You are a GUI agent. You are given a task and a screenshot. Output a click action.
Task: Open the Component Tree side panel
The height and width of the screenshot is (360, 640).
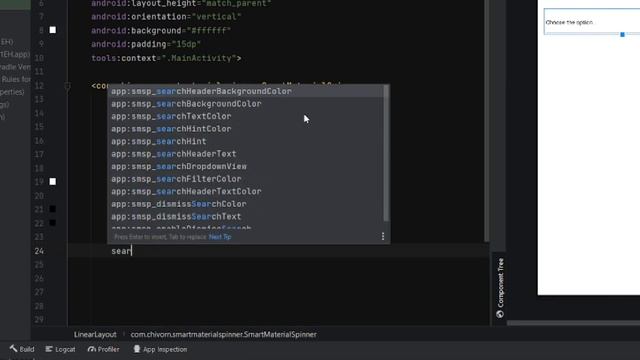point(500,288)
